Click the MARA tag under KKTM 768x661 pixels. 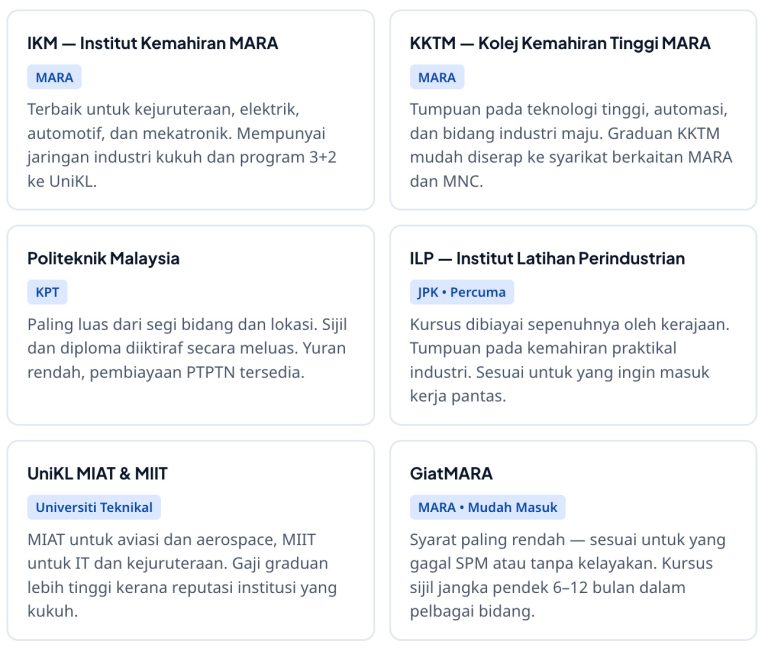tap(437, 77)
